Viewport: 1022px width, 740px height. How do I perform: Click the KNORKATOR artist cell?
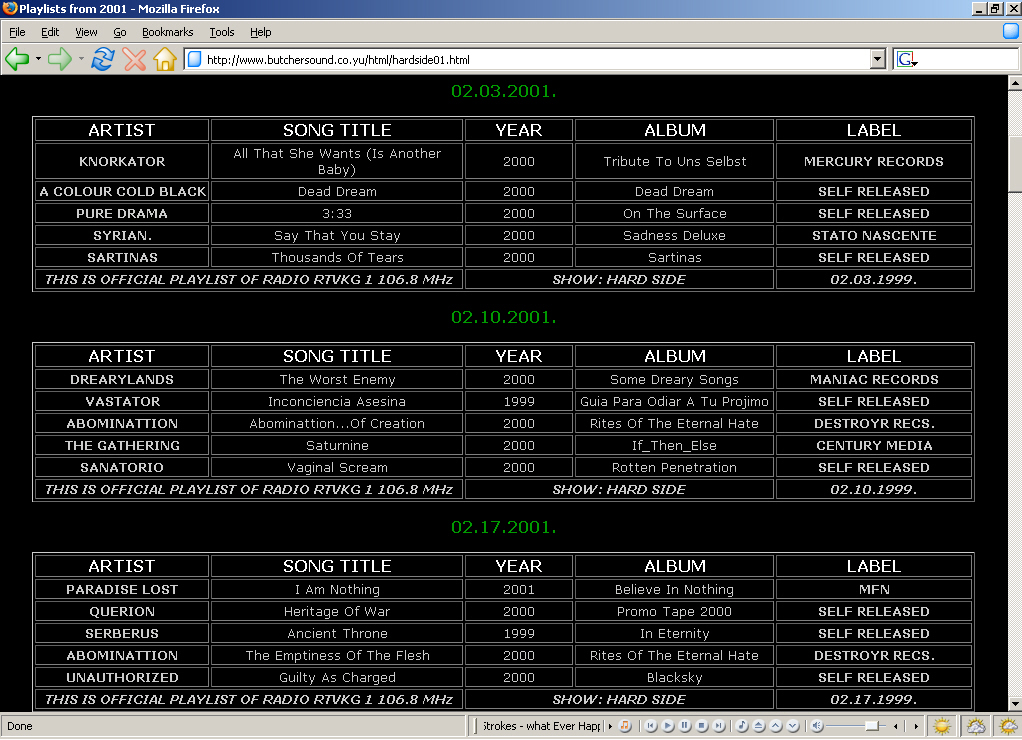tap(122, 161)
